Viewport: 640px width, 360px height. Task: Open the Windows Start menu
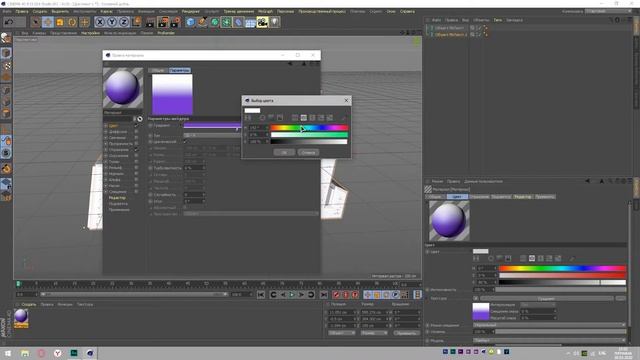[x=8, y=353]
